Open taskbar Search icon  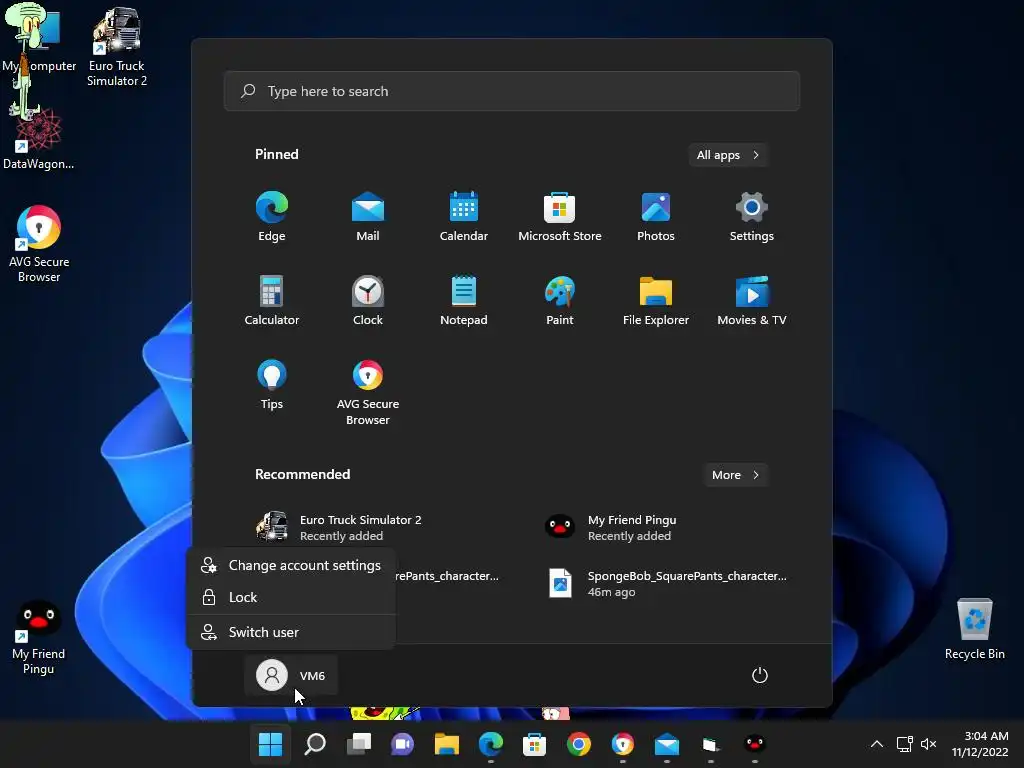[x=315, y=744]
